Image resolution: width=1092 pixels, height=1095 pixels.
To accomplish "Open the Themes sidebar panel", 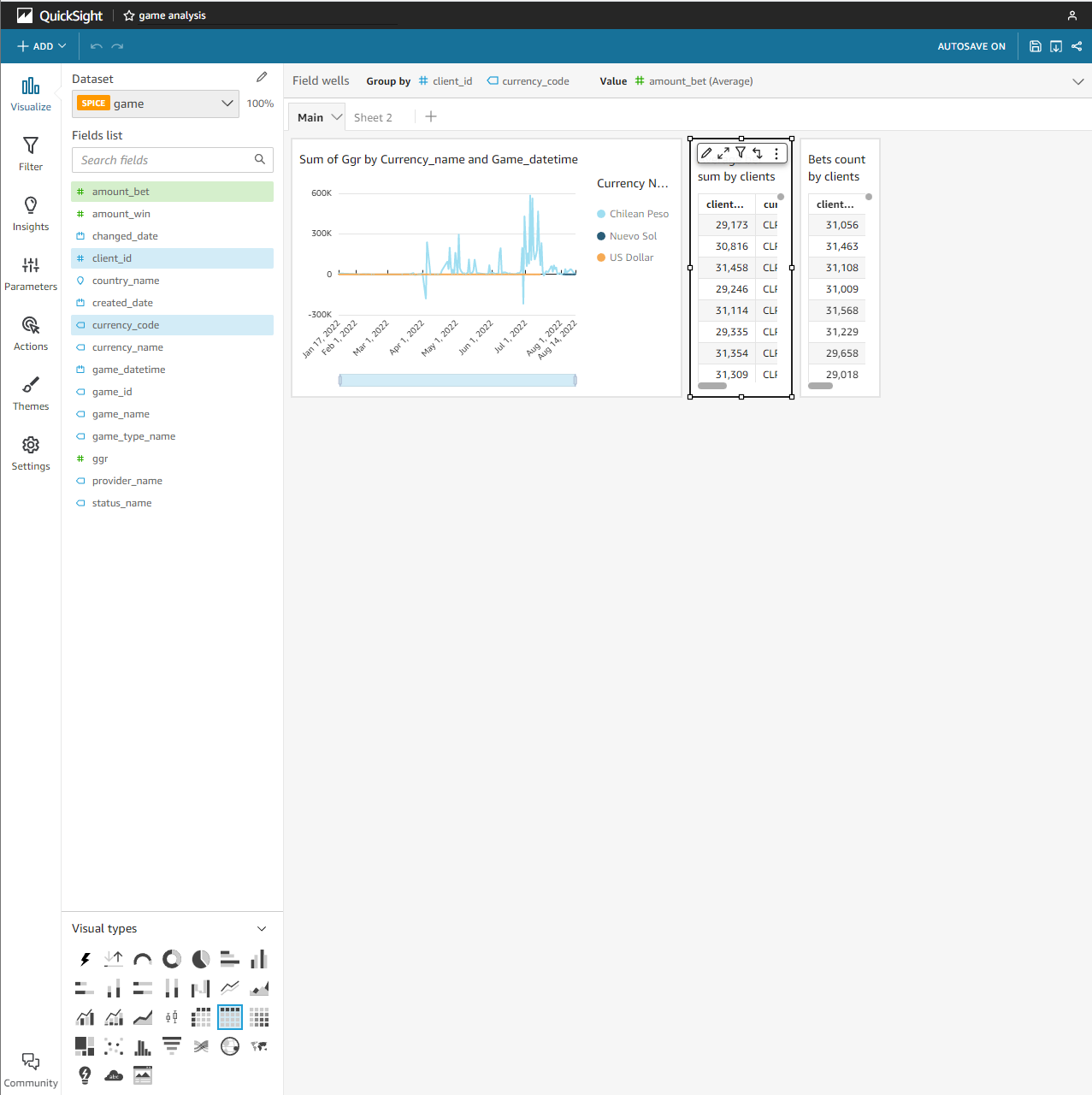I will [31, 394].
